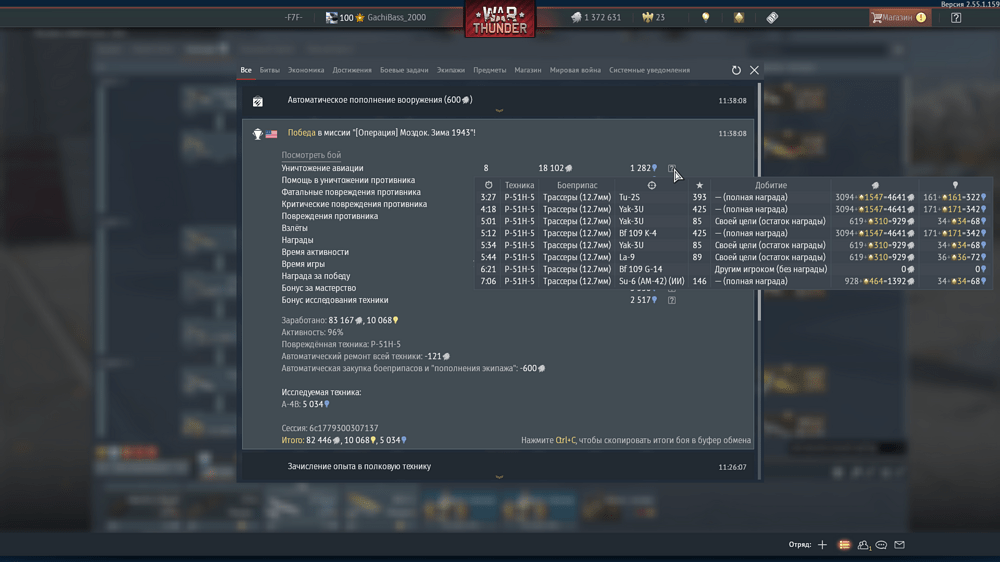Switch to the Боевые задачи tab
The image size is (1000, 562).
(404, 70)
